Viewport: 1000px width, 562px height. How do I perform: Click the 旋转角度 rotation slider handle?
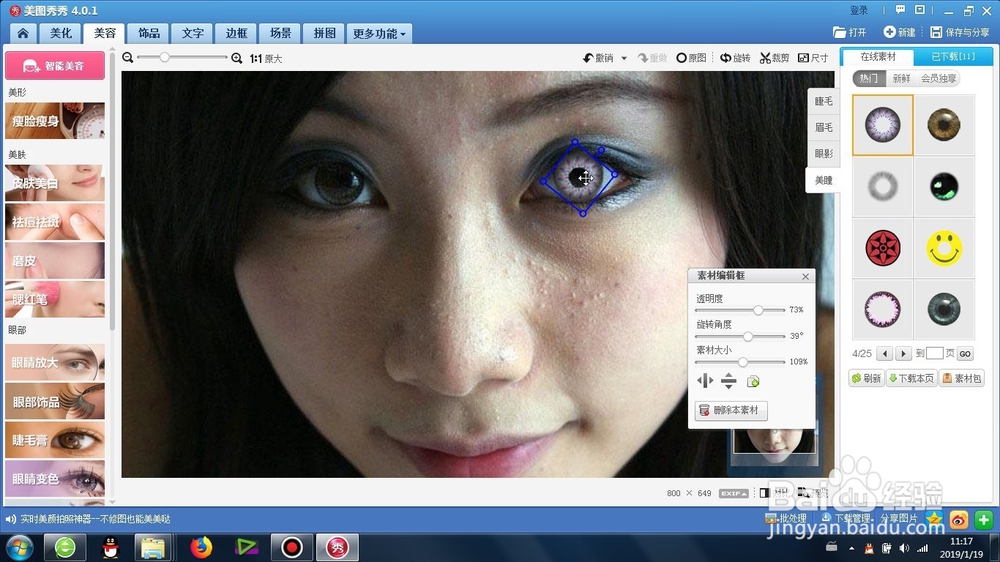coord(748,336)
